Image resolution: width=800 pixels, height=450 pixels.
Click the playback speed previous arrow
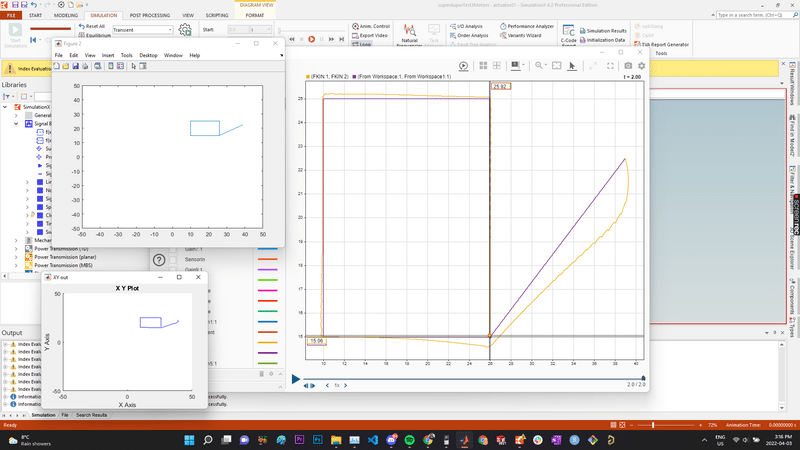[327, 386]
